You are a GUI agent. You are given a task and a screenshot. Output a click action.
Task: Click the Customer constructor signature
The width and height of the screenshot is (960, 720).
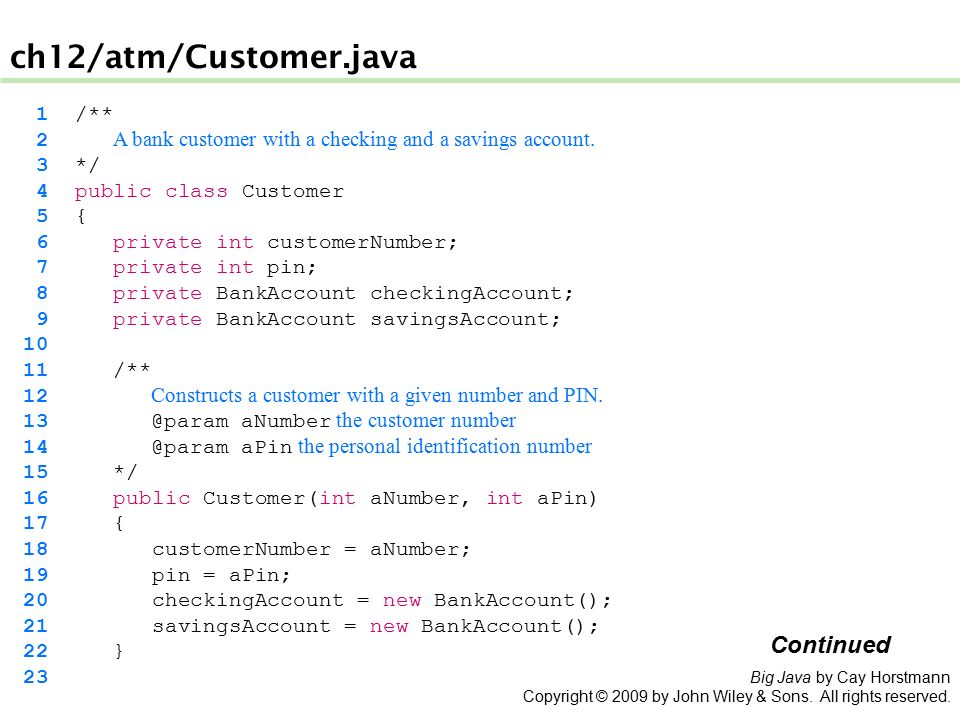click(355, 498)
